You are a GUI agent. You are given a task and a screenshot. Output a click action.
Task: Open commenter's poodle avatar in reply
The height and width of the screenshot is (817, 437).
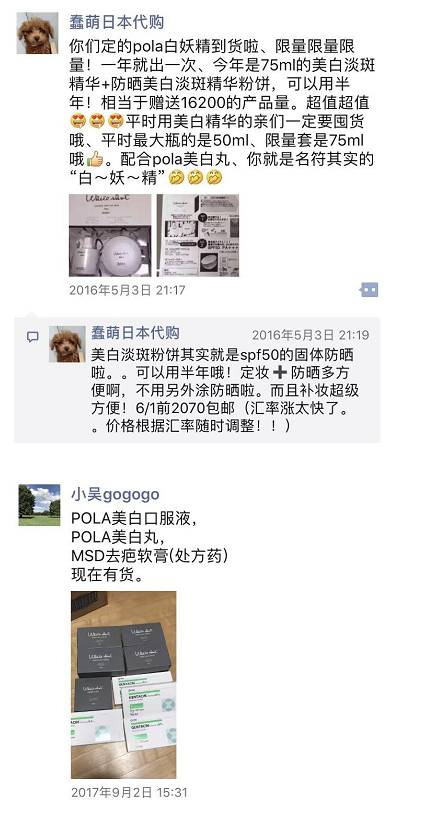pos(67,344)
